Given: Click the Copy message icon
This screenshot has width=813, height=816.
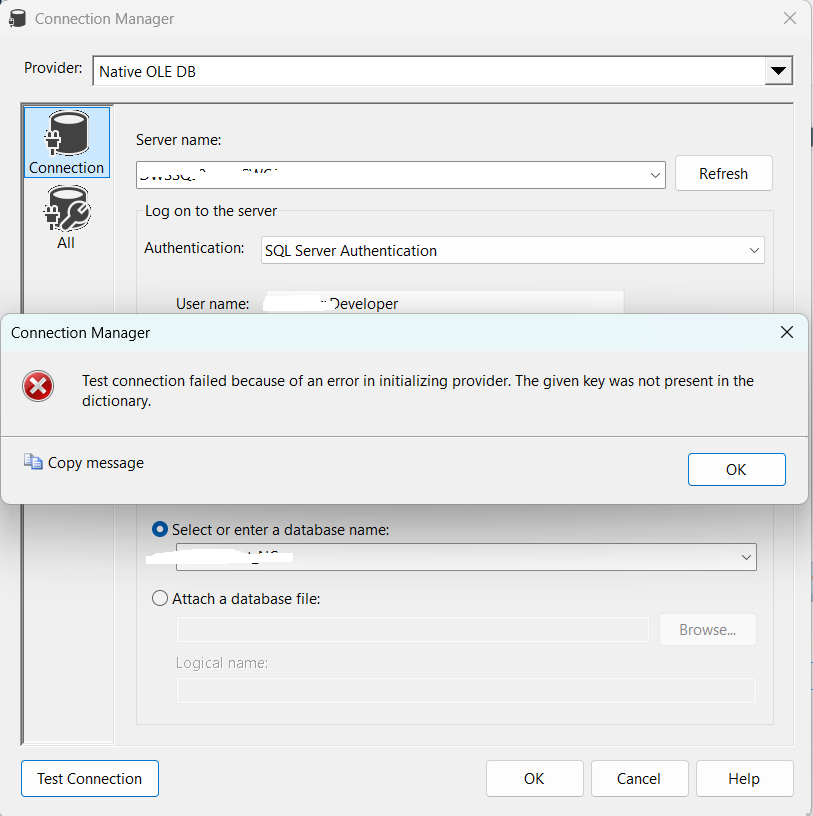Looking at the screenshot, I should click(x=33, y=462).
